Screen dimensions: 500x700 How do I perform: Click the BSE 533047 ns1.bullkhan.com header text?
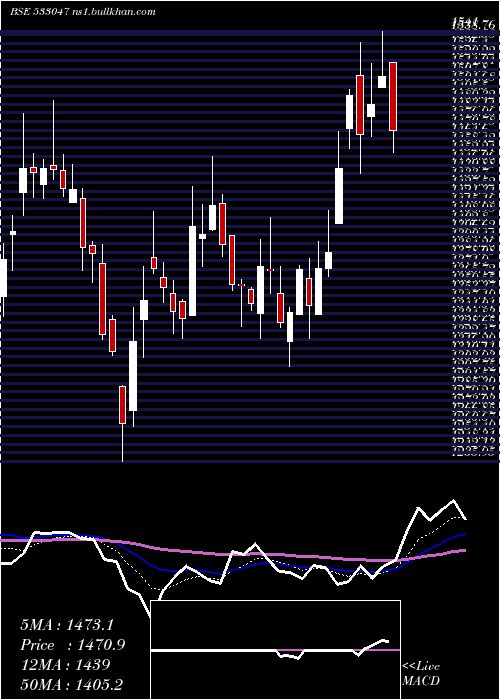[83, 12]
